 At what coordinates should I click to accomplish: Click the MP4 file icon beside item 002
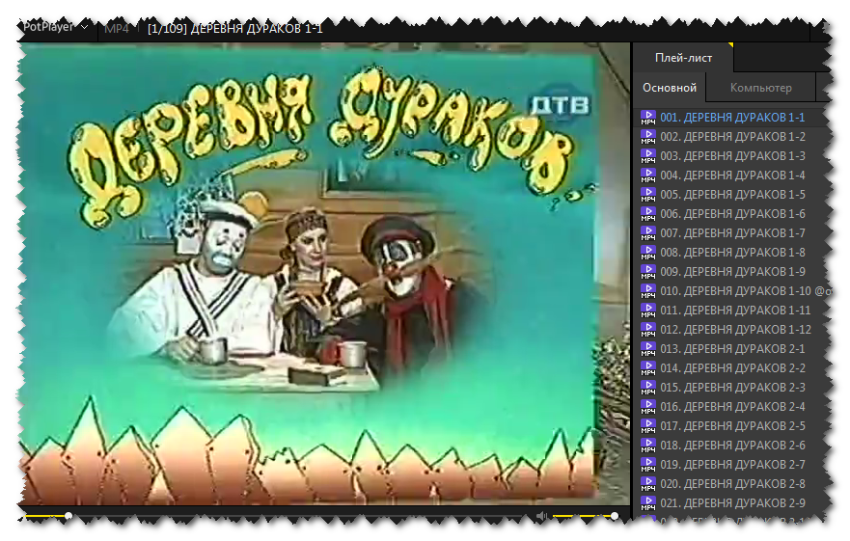click(x=648, y=137)
